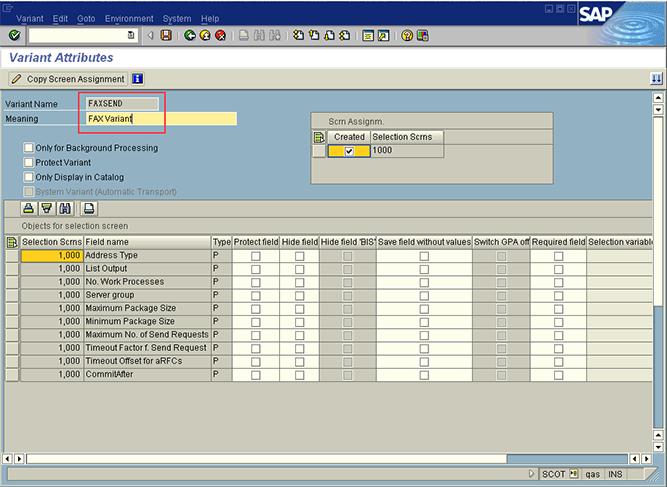Image resolution: width=667 pixels, height=487 pixels.
Task: Expand status bar with right triangle
Action: [x=531, y=473]
